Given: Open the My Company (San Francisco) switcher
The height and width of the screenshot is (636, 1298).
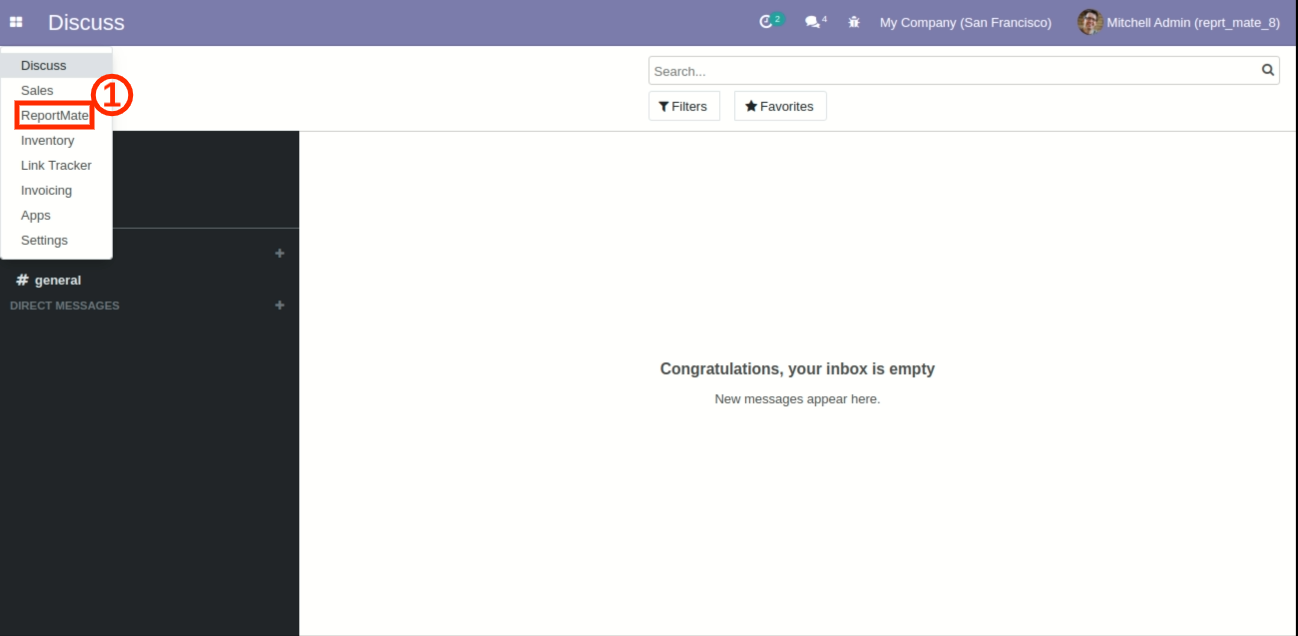Looking at the screenshot, I should [965, 22].
